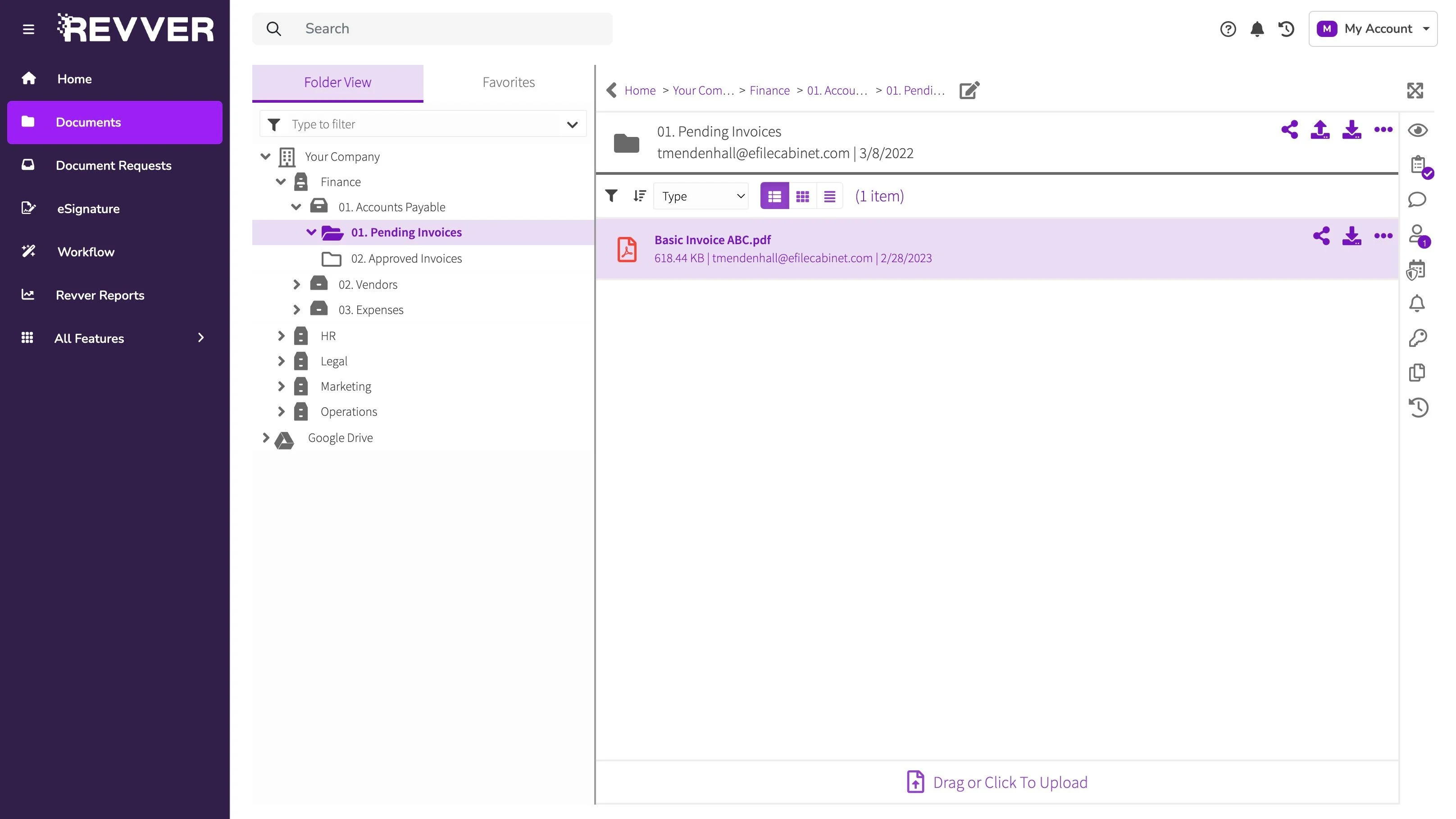Click Finance breadcrumb link

(769, 91)
